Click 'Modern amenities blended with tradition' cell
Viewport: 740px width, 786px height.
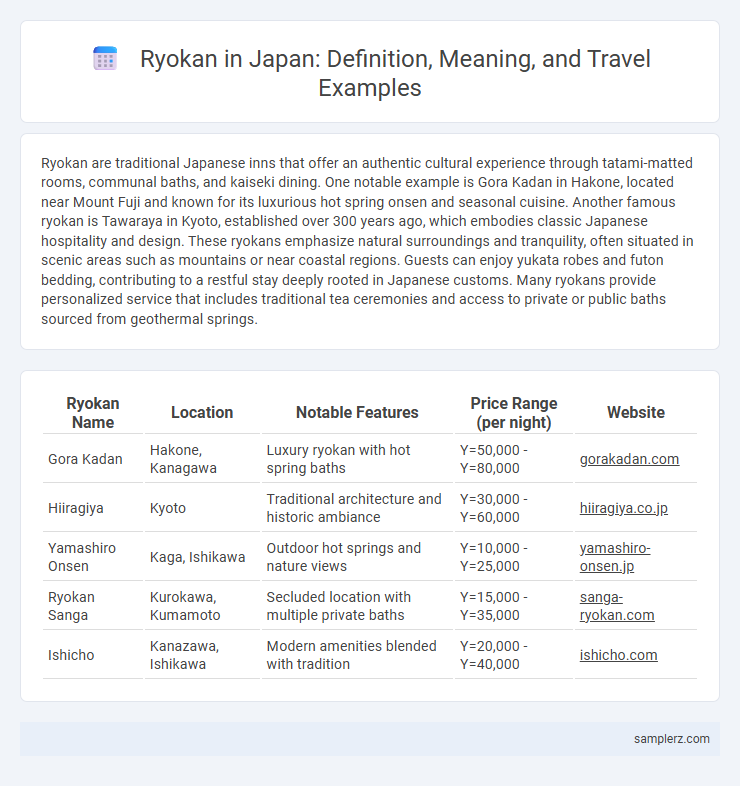click(357, 655)
